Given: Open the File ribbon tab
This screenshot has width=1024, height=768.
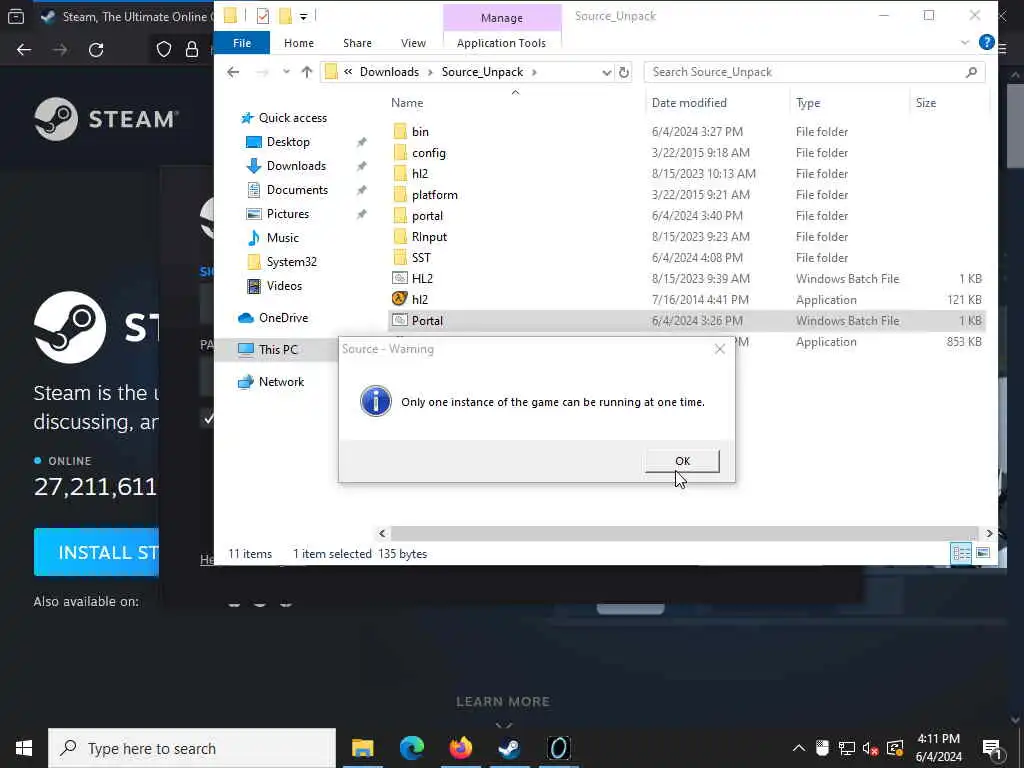Looking at the screenshot, I should (x=242, y=43).
